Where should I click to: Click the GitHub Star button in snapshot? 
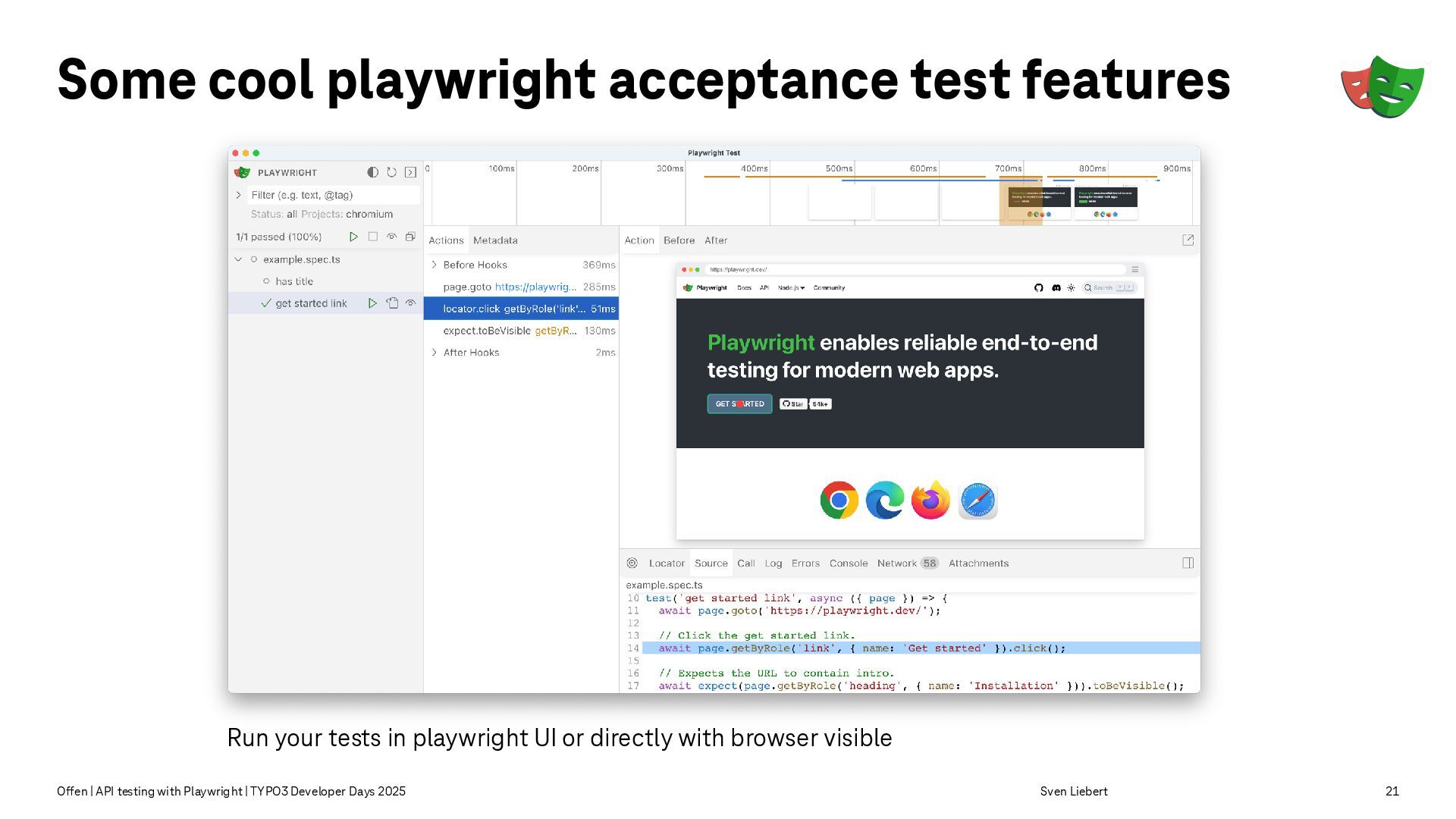point(793,404)
